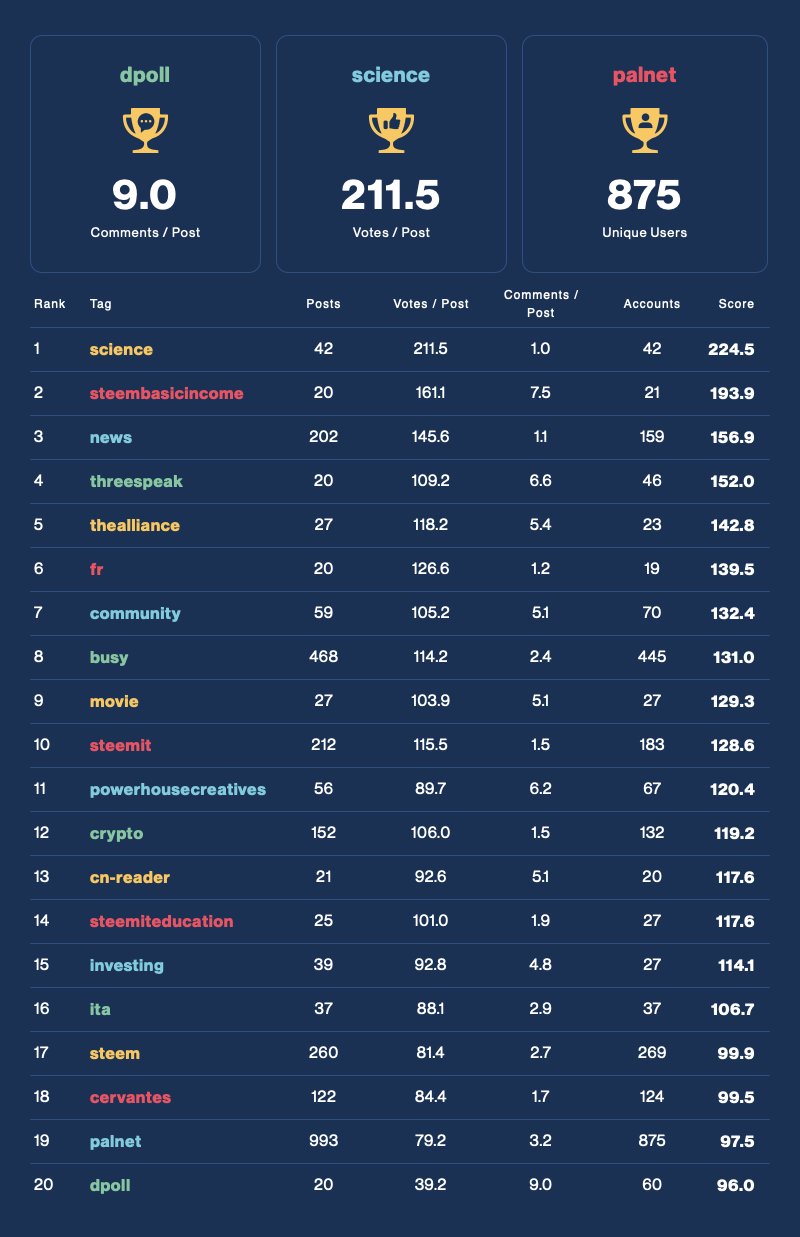
Task: Open the investing tag
Action: [126, 965]
